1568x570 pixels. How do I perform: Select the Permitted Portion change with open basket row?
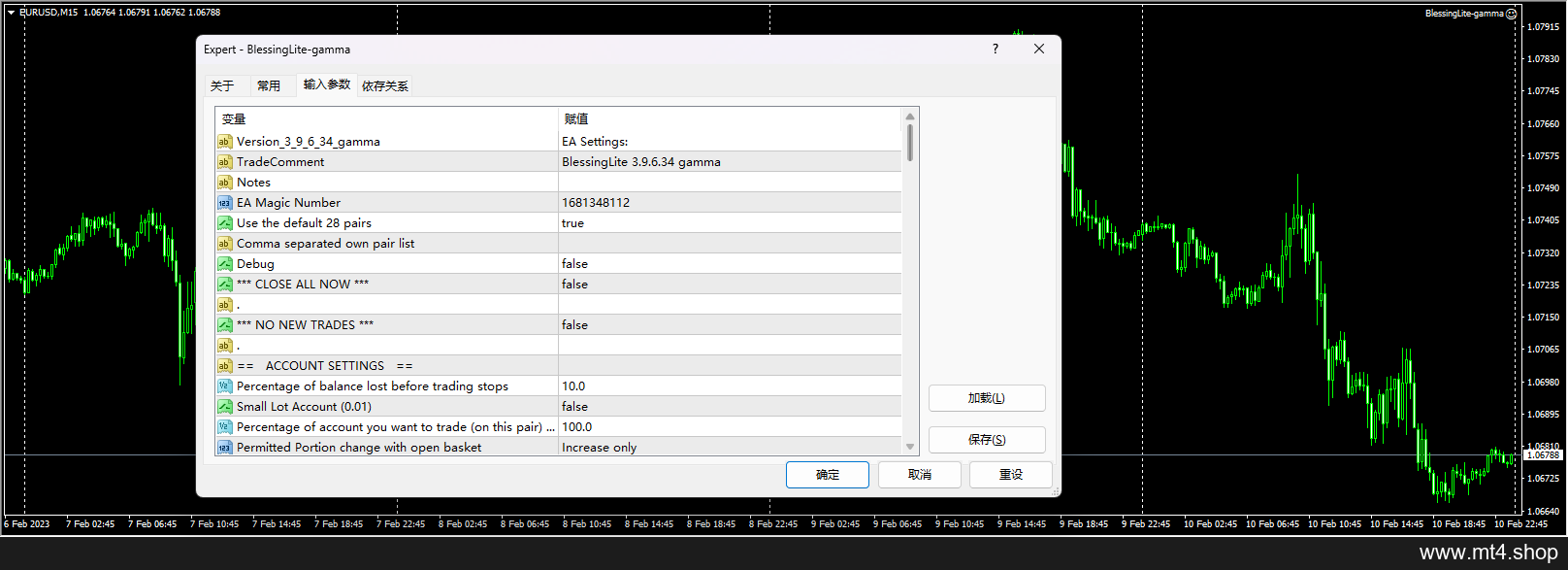click(559, 448)
